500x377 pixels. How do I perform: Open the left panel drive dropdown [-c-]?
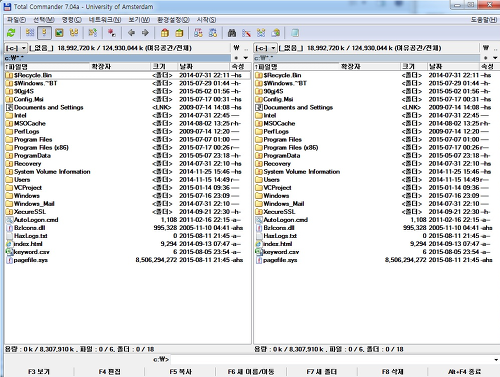tap(16, 48)
